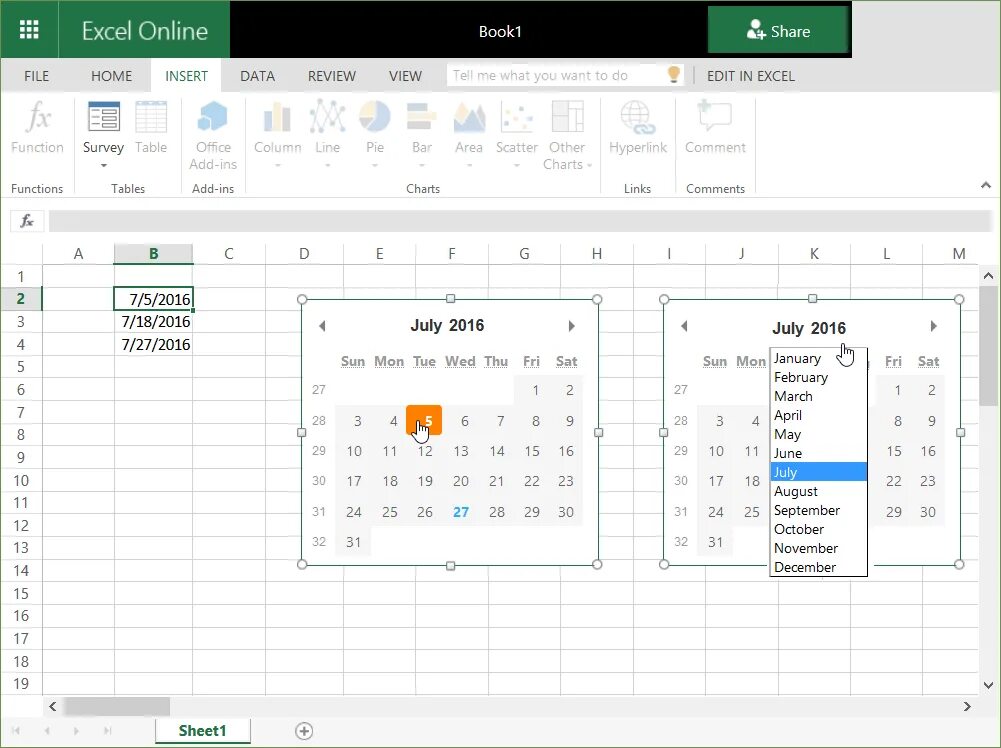Image resolution: width=1001 pixels, height=748 pixels.
Task: Switch to the REVIEW tab
Action: pos(331,76)
